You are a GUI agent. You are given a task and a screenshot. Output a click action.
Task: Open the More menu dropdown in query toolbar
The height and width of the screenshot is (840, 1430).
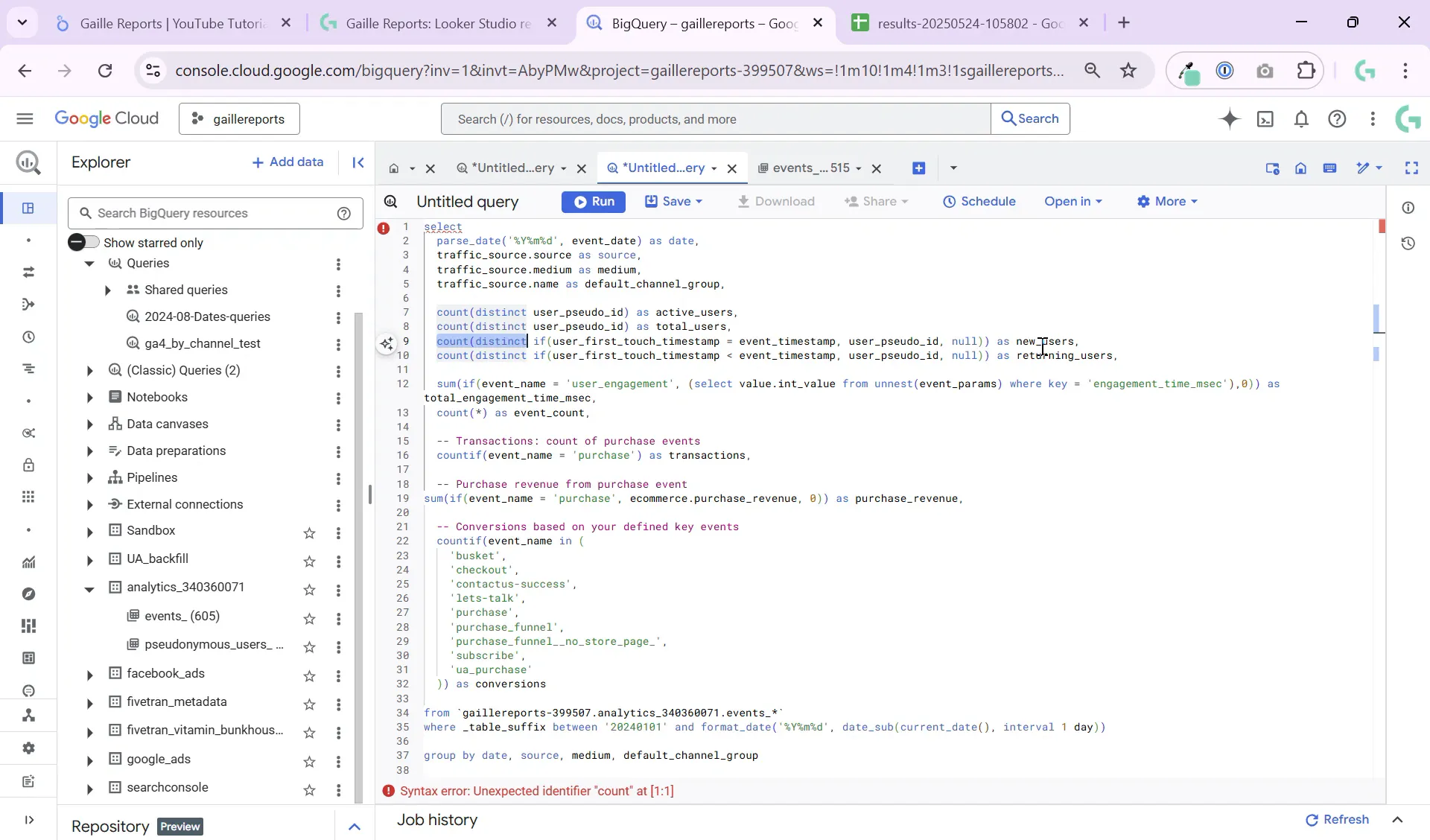point(1168,201)
